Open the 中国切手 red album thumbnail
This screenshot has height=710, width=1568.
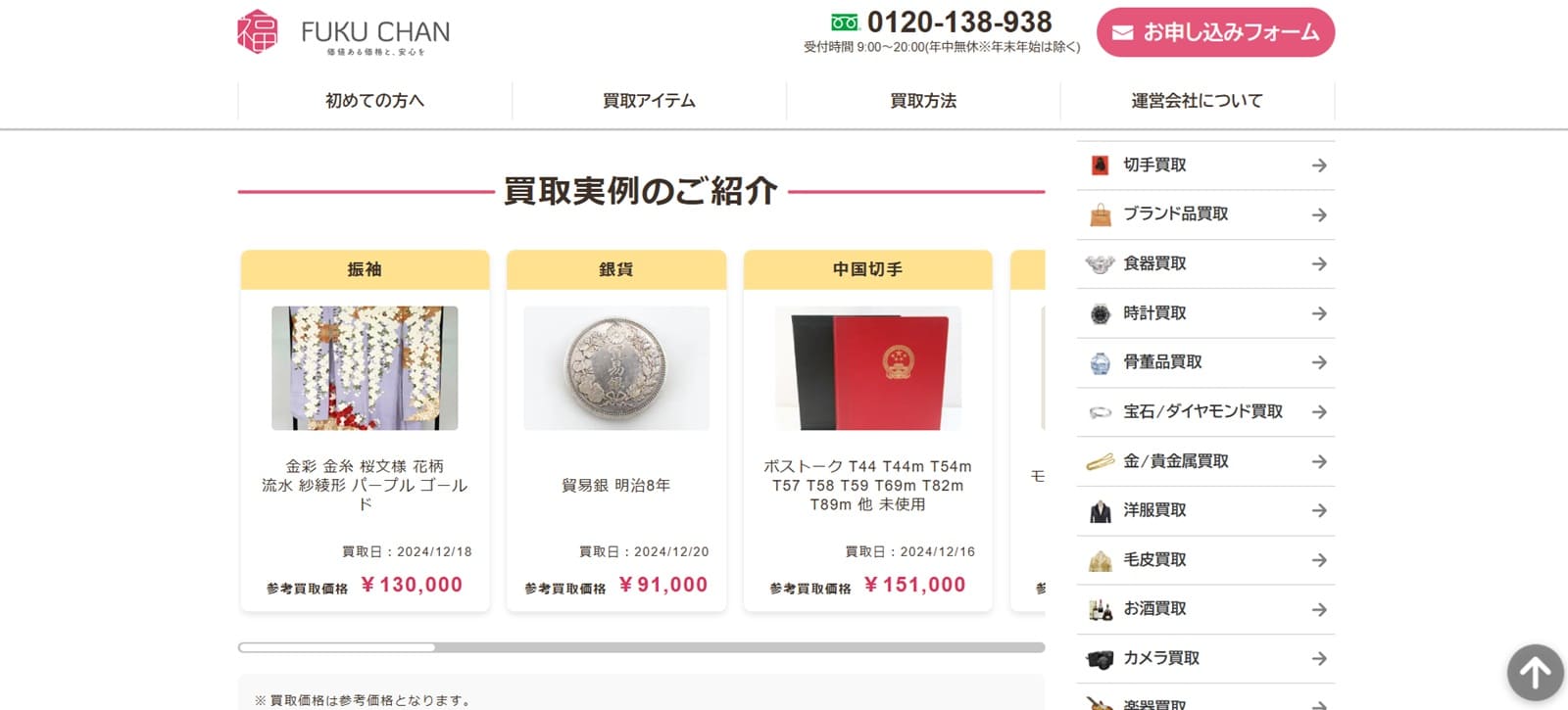tap(868, 368)
